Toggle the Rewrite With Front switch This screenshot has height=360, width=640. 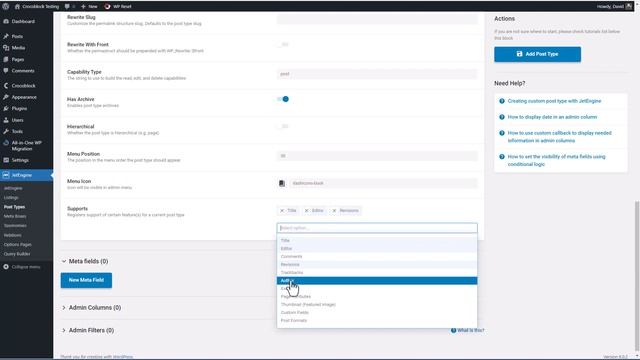click(x=283, y=44)
